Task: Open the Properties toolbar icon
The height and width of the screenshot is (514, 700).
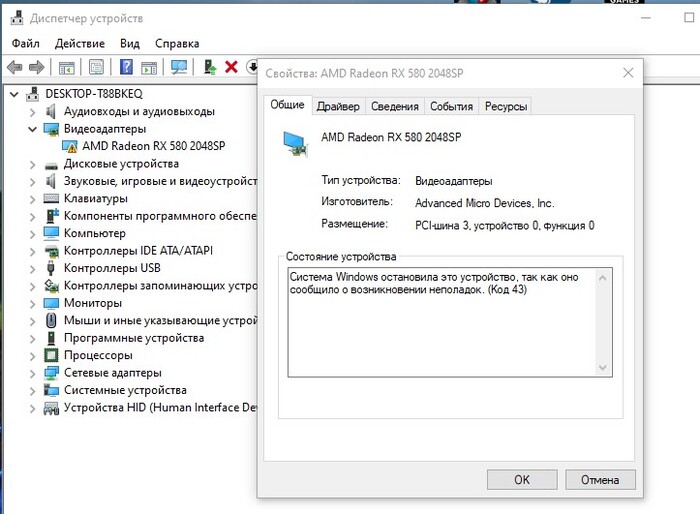Action: 96,67
